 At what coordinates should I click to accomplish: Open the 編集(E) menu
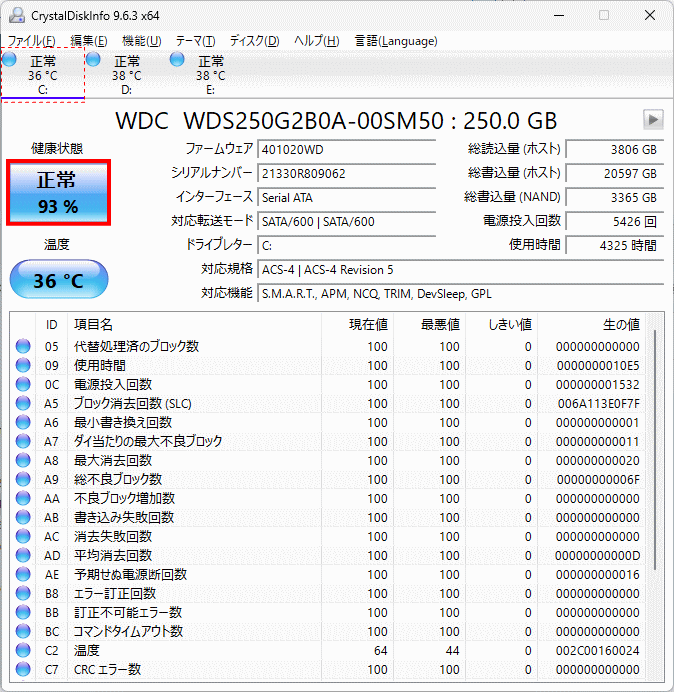pos(89,41)
